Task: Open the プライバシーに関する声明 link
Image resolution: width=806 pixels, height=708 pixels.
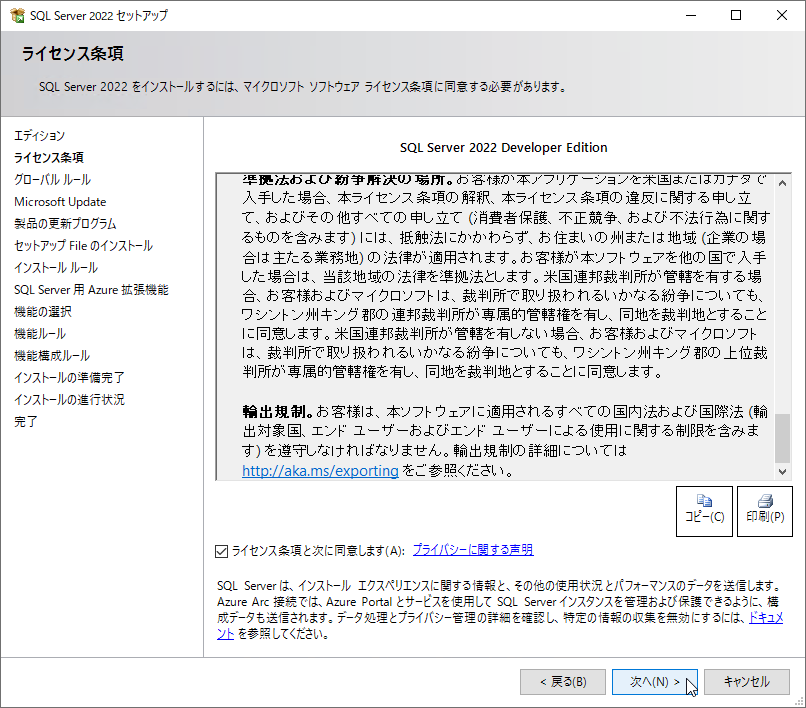Action: (x=473, y=550)
